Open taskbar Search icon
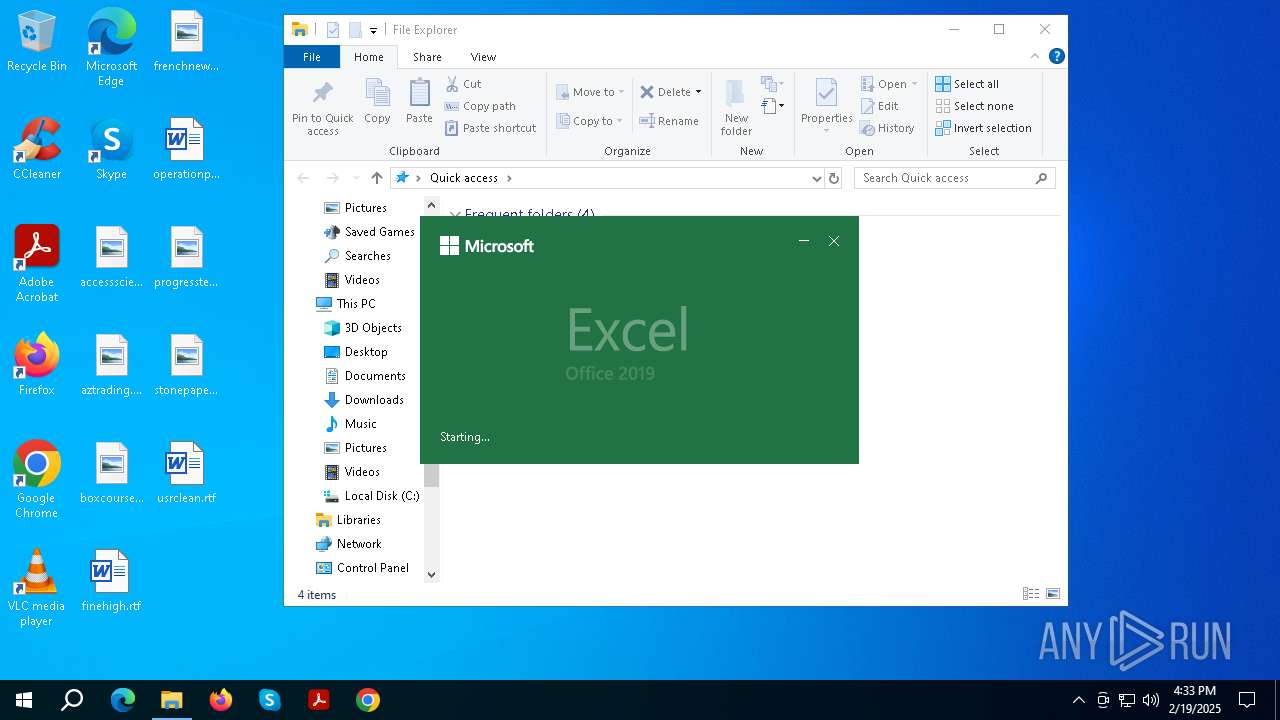 [72, 700]
